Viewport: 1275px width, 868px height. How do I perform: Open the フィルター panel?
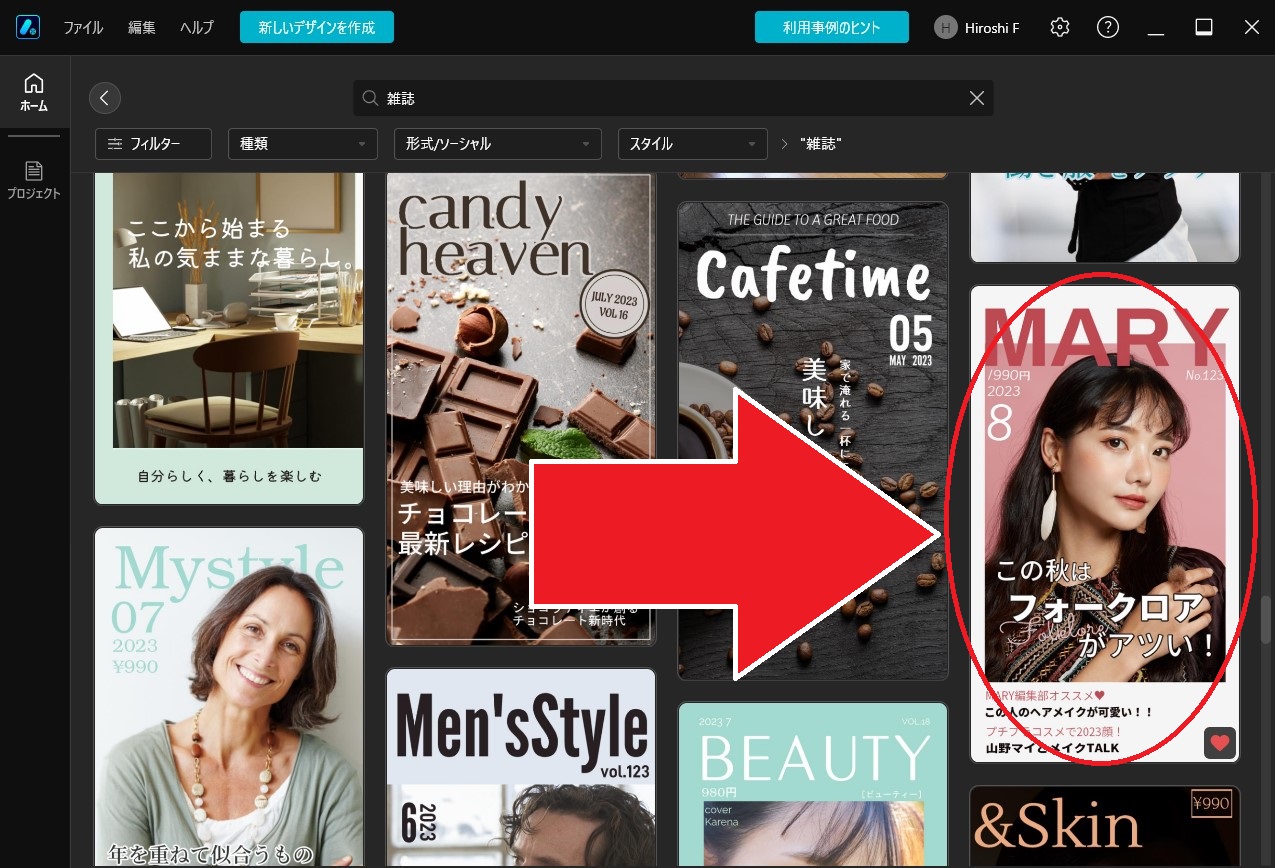coord(153,144)
